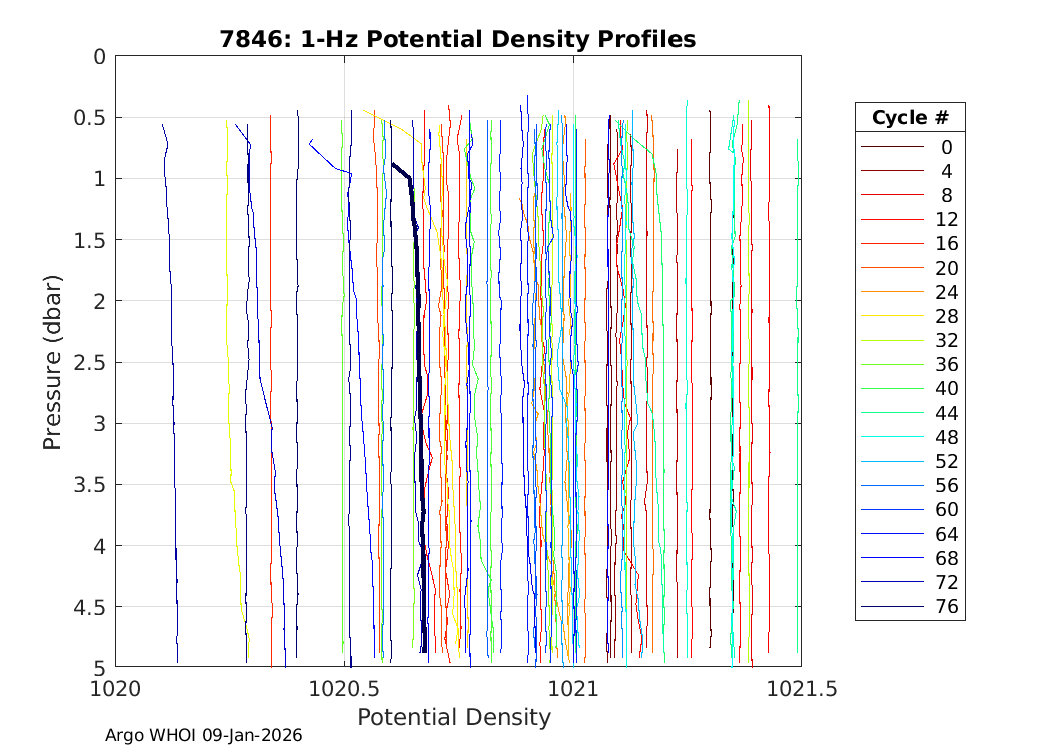Select legend entry labeled 76
The height and width of the screenshot is (750, 1050).
point(909,606)
